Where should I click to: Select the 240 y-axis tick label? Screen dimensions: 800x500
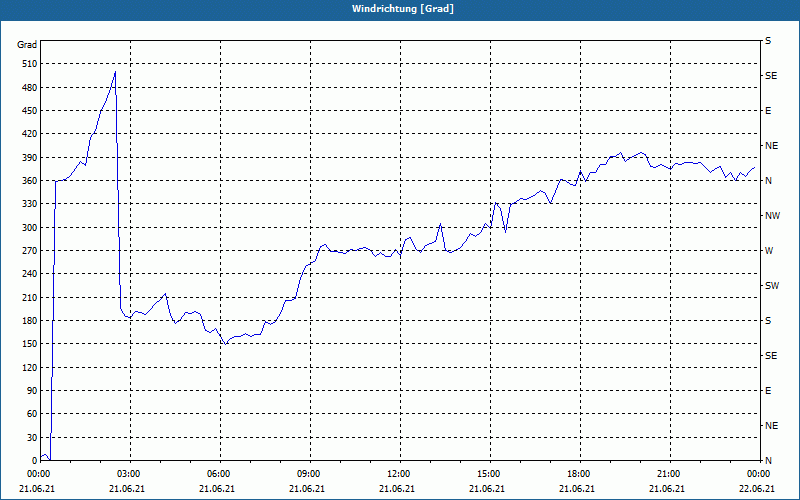(x=30, y=274)
